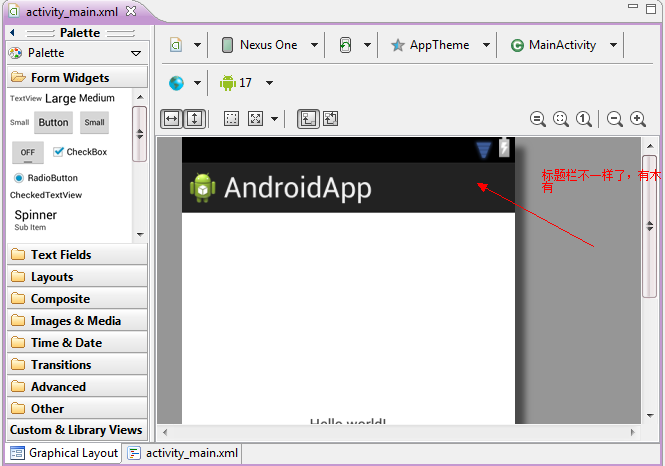Select the Large text widget
The width and height of the screenshot is (665, 466).
(x=60, y=98)
